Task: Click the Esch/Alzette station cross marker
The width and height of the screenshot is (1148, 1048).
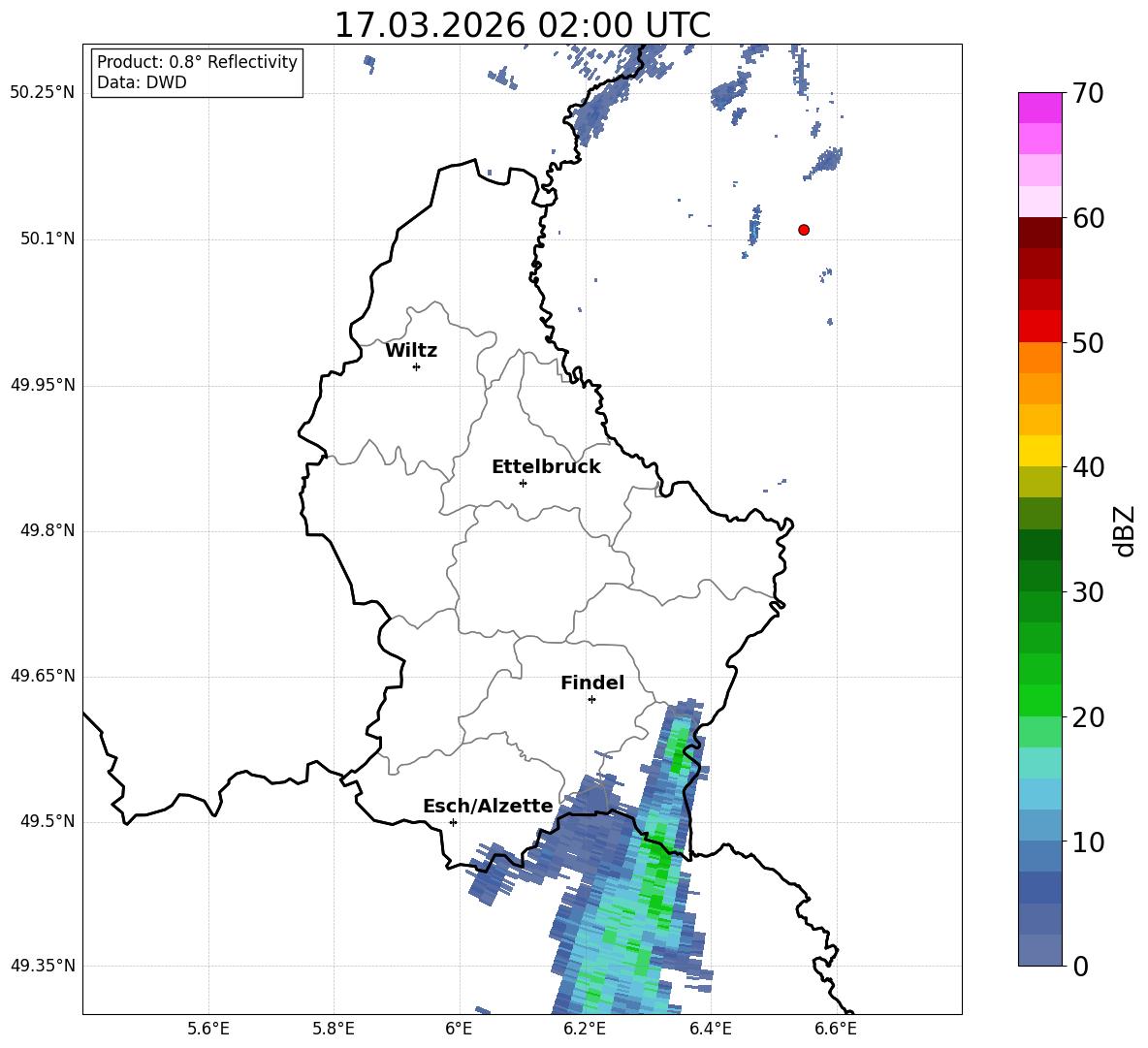Action: pos(453,822)
